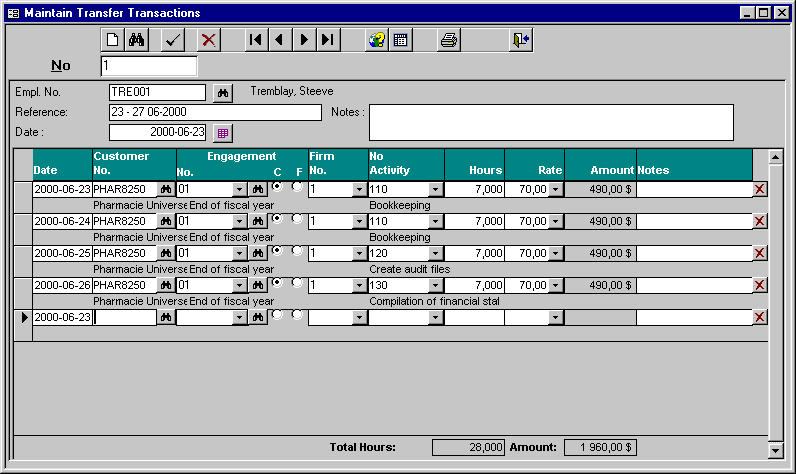Click the red X delete icon in toolbar
The image size is (796, 474).
coord(208,40)
